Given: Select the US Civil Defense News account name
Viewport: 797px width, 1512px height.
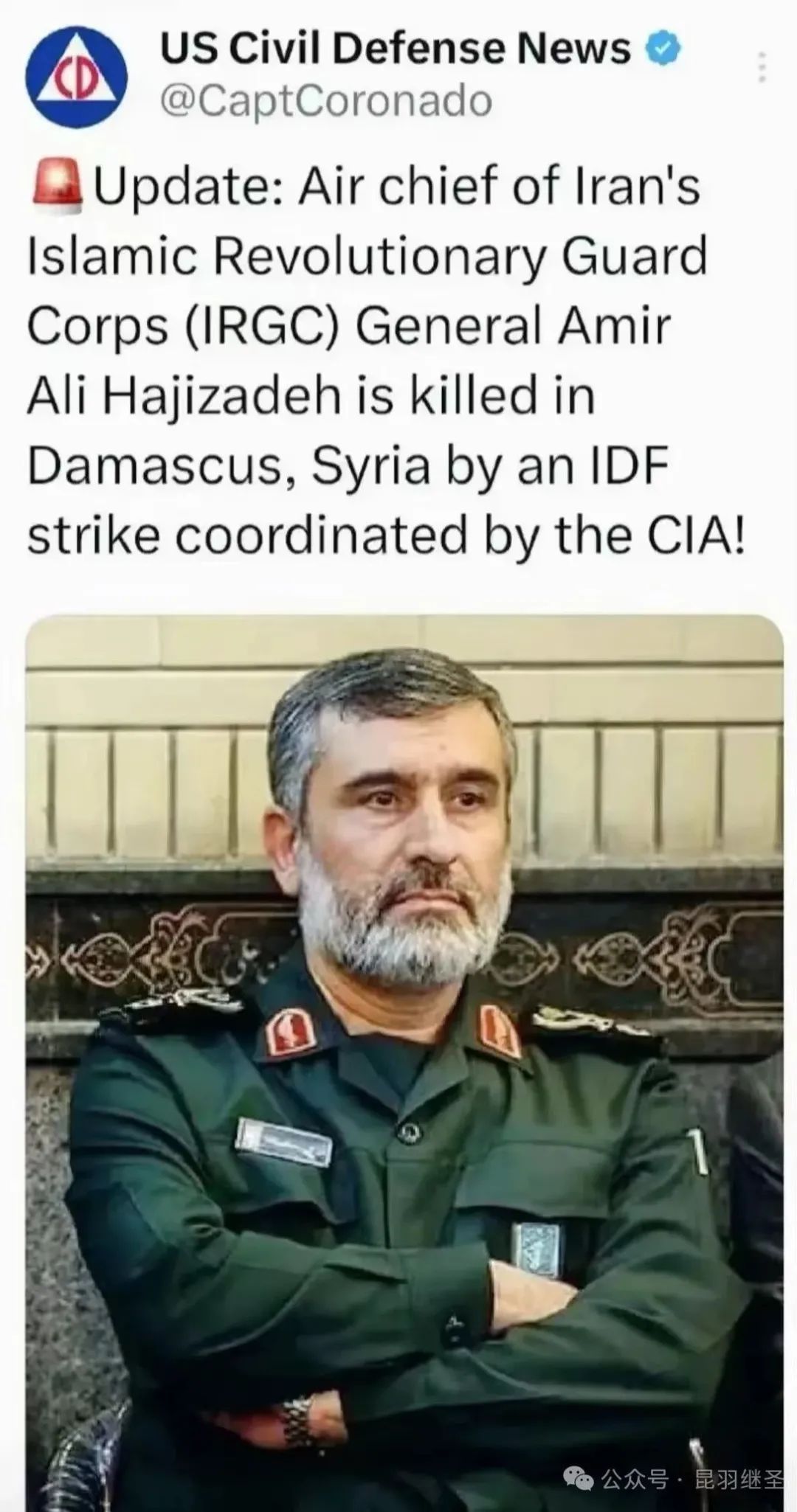Looking at the screenshot, I should 396,49.
